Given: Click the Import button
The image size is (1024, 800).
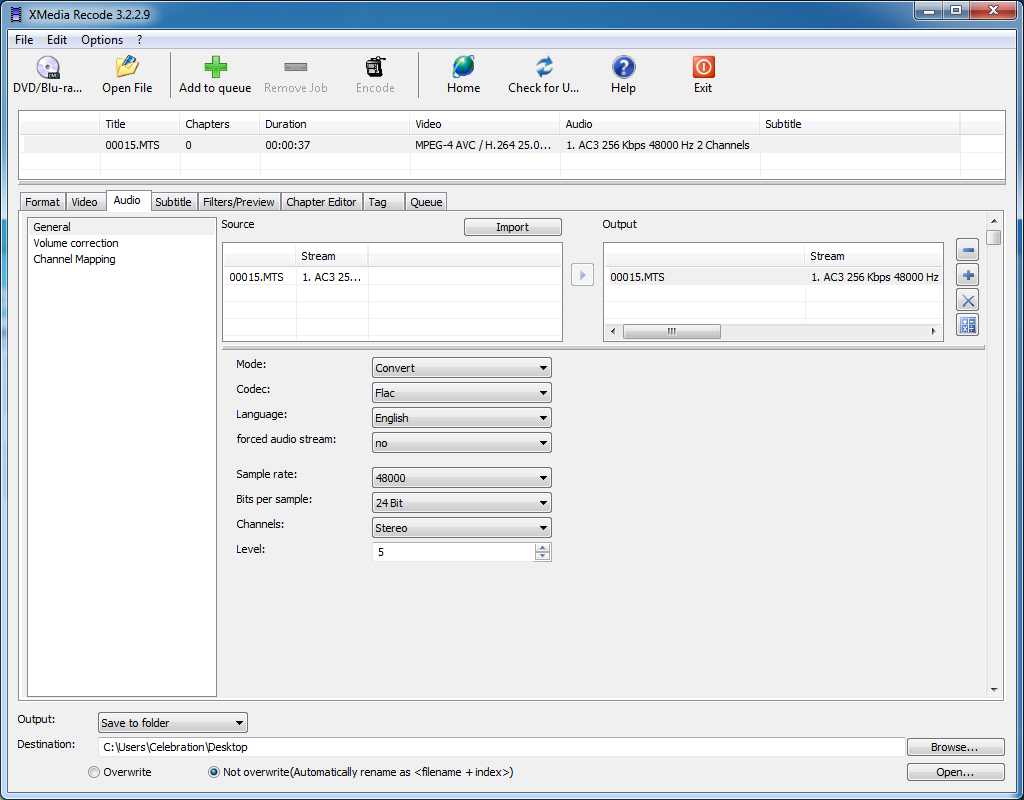Looking at the screenshot, I should tap(512, 227).
